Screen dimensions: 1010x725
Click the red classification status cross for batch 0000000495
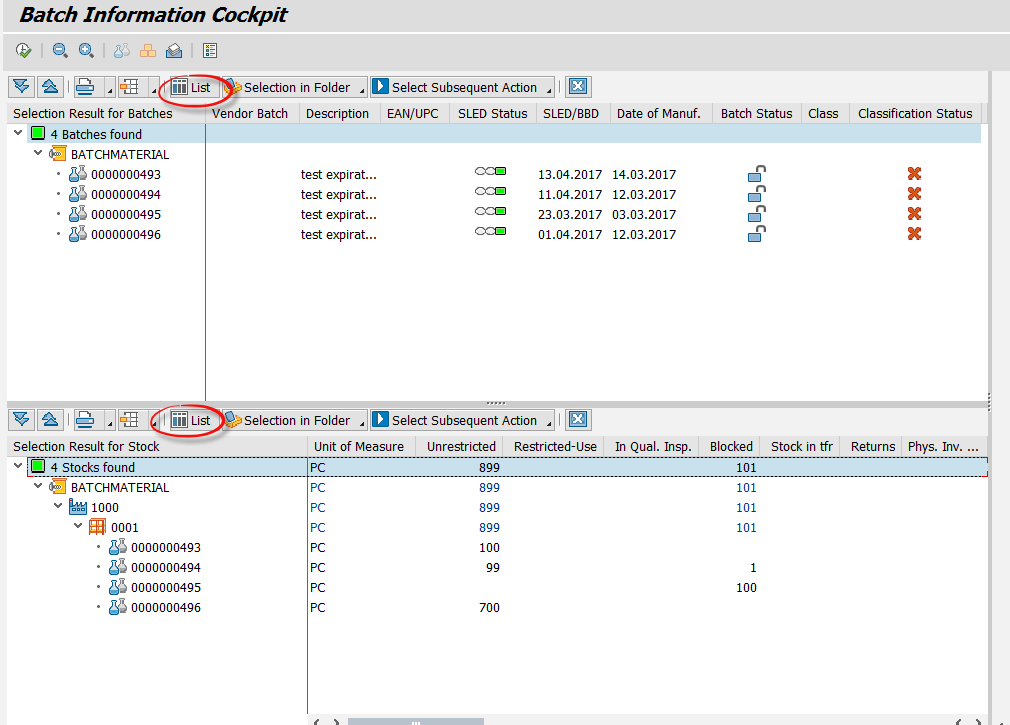913,213
